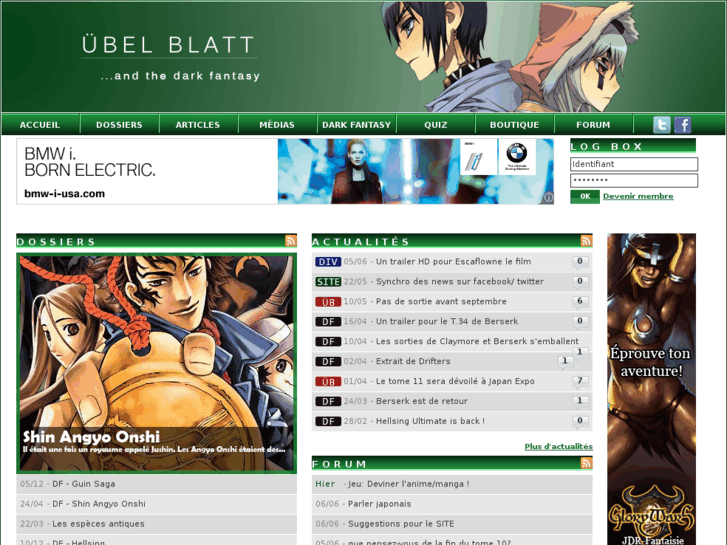
Task: Open the Twitter icon in the navigation bar
Action: tap(662, 125)
